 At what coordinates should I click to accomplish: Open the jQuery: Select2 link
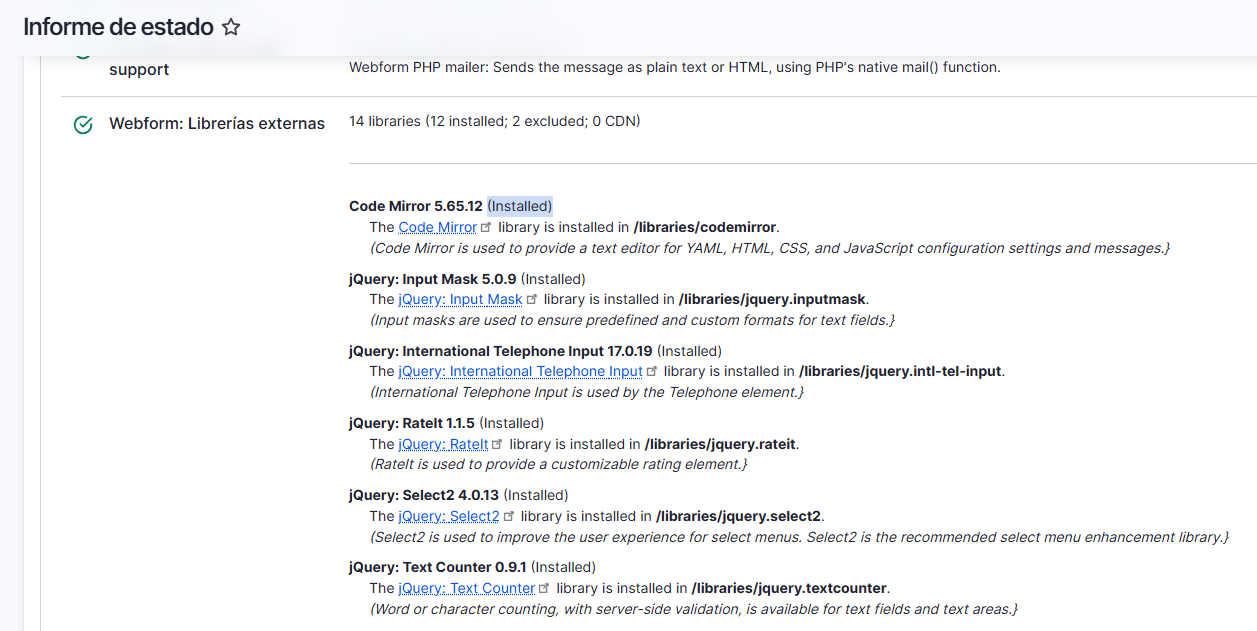449,516
